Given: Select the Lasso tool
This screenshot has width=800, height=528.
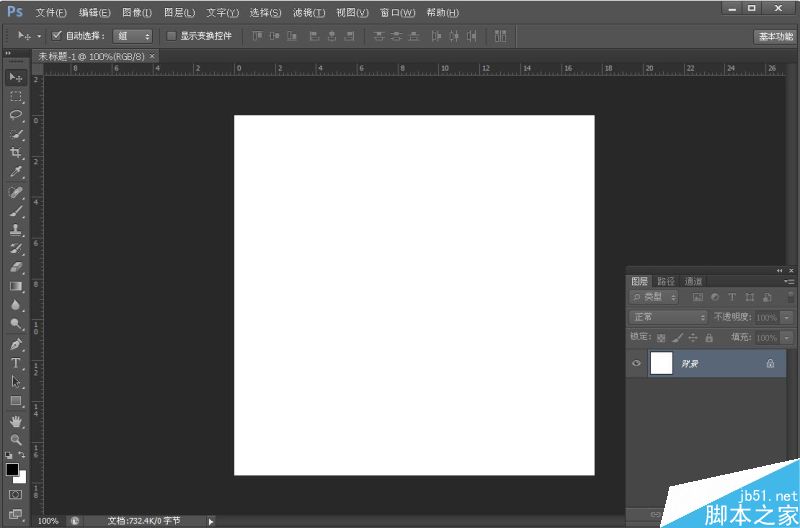Looking at the screenshot, I should 16,115.
